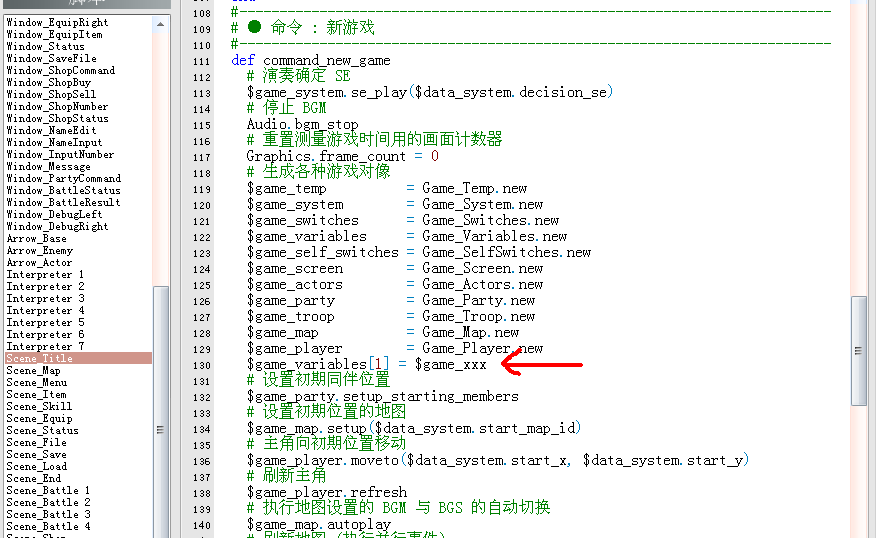Select Window_ShopCommand in the list

[x=60, y=70]
